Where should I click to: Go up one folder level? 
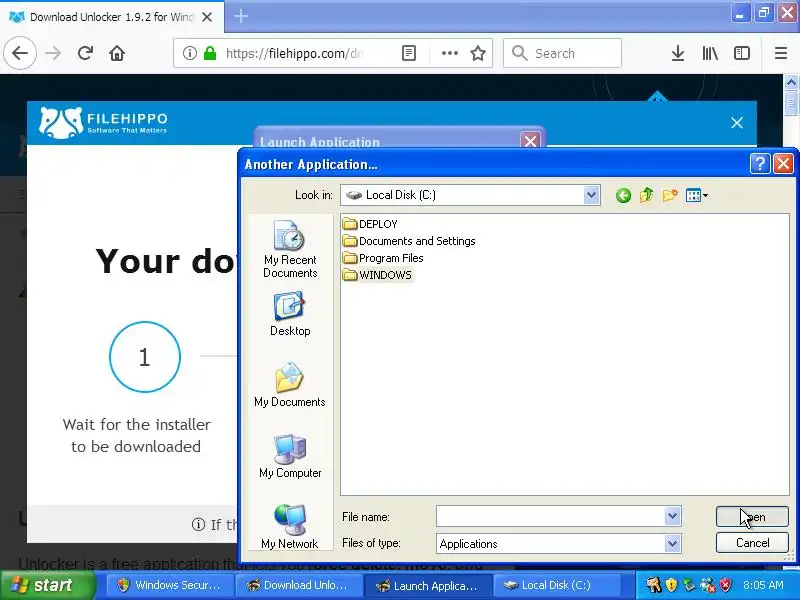click(x=646, y=195)
